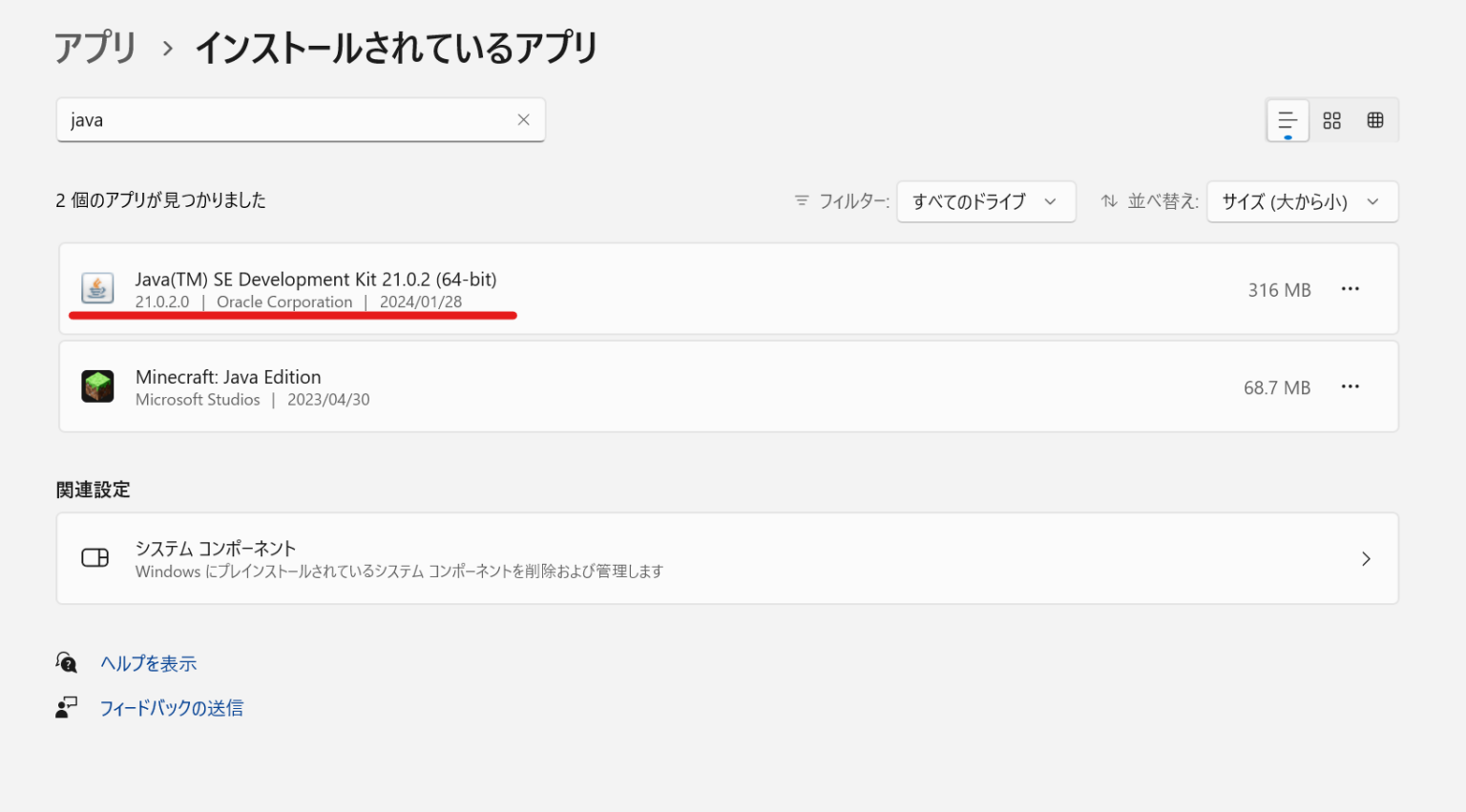The width and height of the screenshot is (1466, 812).
Task: Go back to the アプリ page via breadcrumb
Action: pyautogui.click(x=94, y=46)
